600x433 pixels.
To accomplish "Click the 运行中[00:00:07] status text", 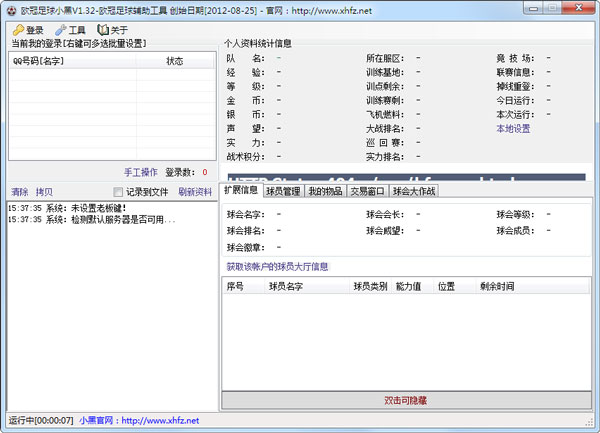I will coord(41,421).
